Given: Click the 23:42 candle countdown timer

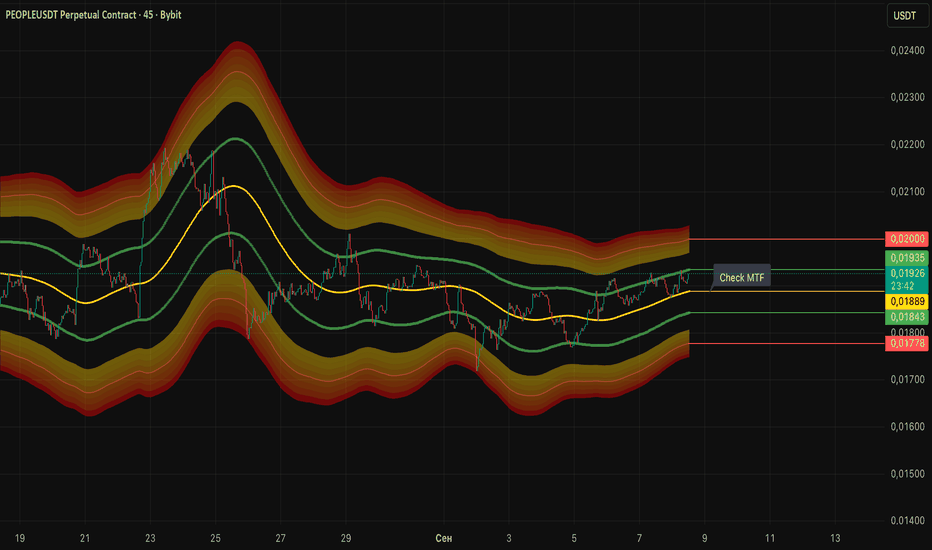Looking at the screenshot, I should 902,286.
